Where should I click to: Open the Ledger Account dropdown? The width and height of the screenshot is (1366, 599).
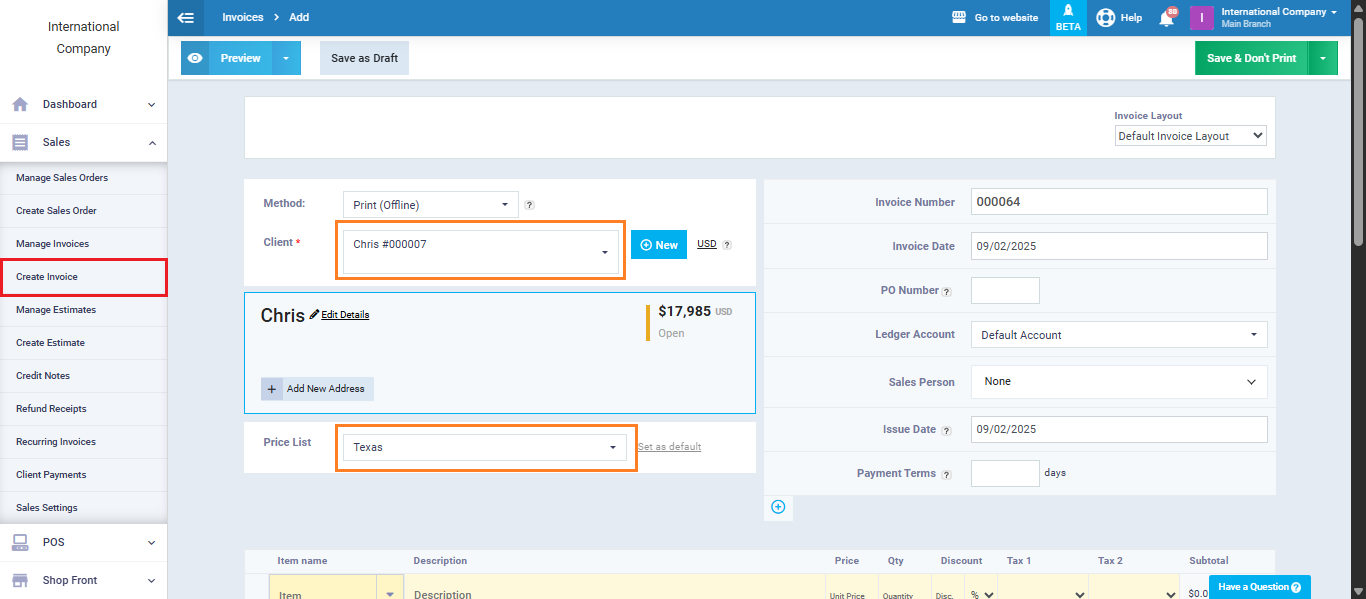(1119, 335)
